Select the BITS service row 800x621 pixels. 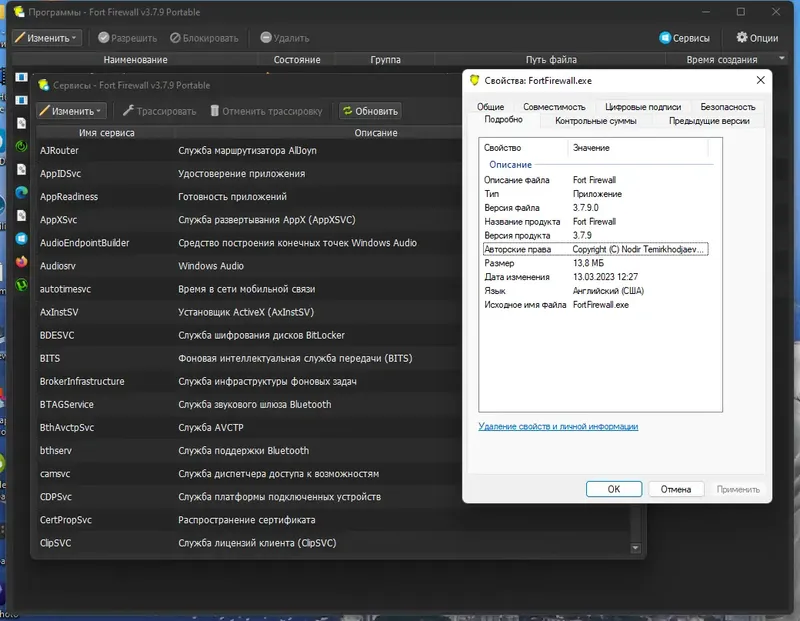pyautogui.click(x=249, y=358)
